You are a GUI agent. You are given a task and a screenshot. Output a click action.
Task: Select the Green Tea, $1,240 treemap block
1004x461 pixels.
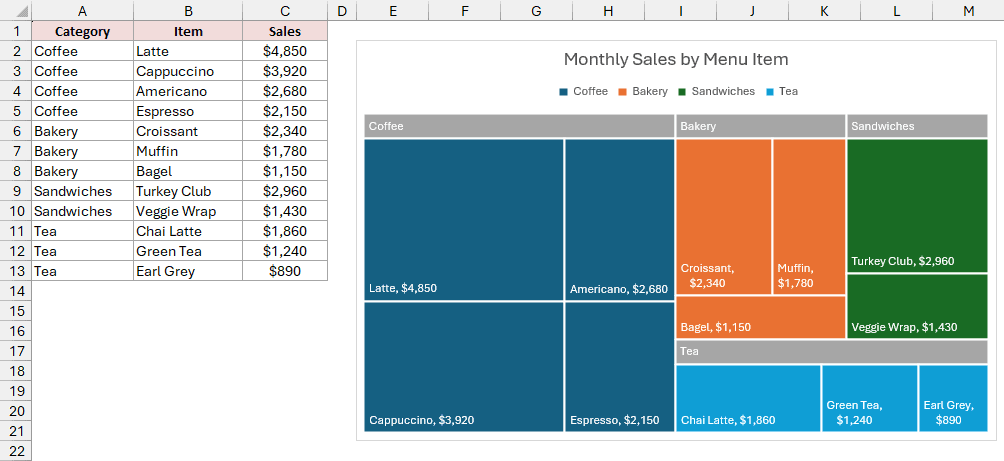click(870, 398)
